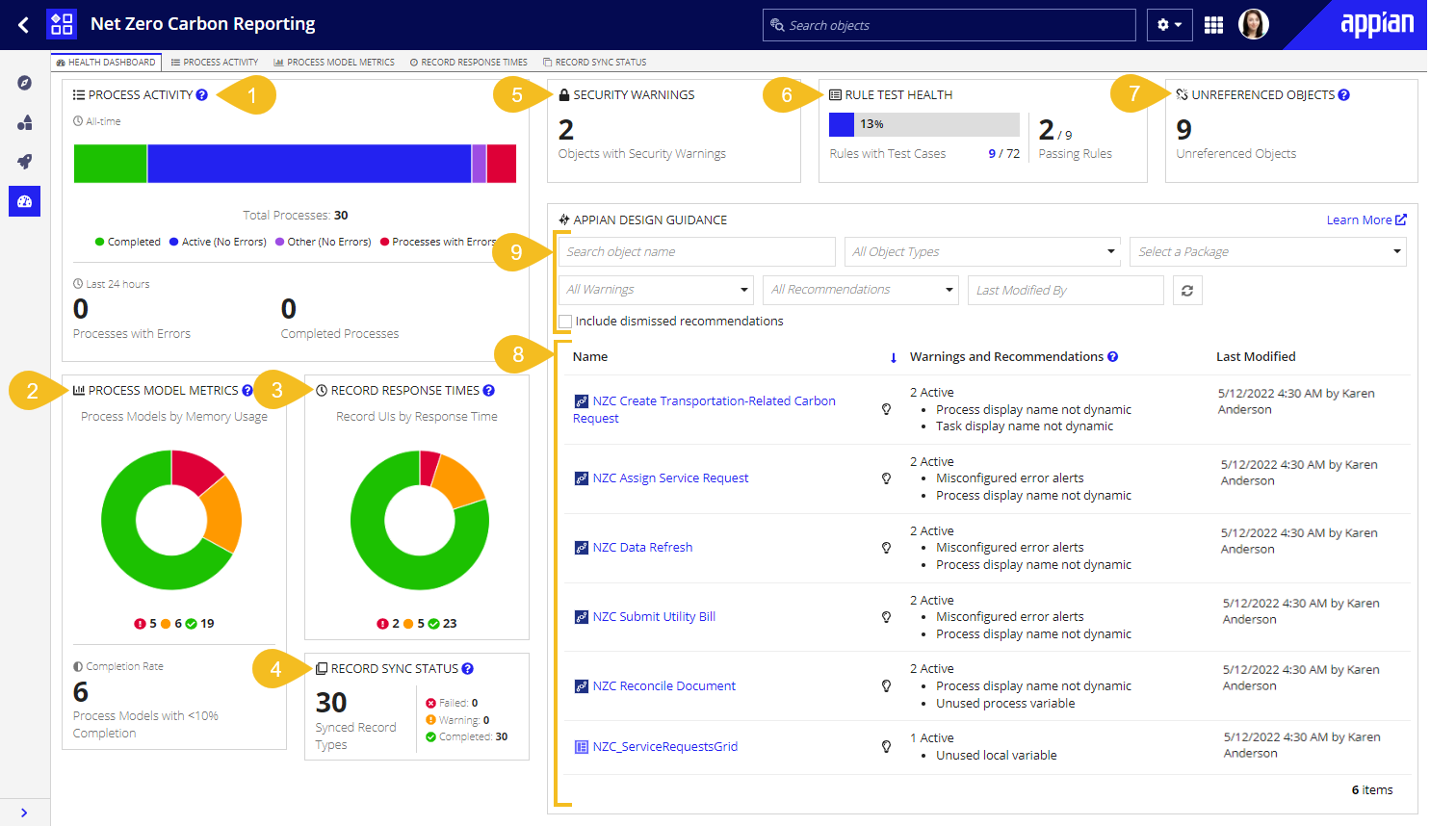Click the Appian logo
This screenshot has width=1456, height=826.
[x=1377, y=24]
